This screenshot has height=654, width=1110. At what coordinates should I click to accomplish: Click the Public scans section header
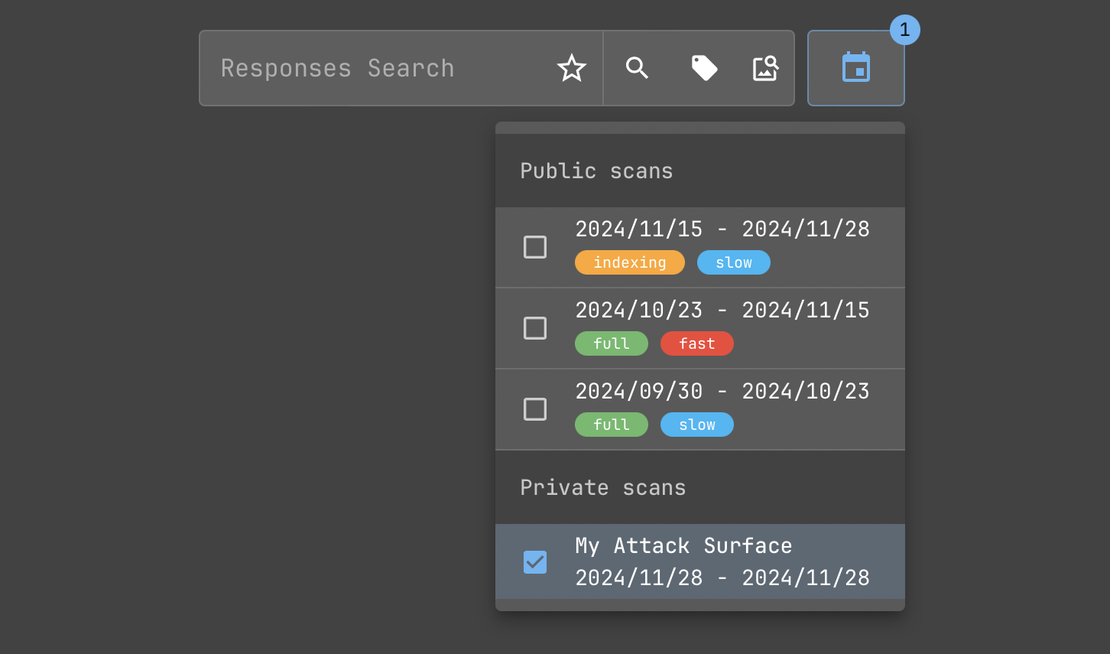pyautogui.click(x=596, y=171)
